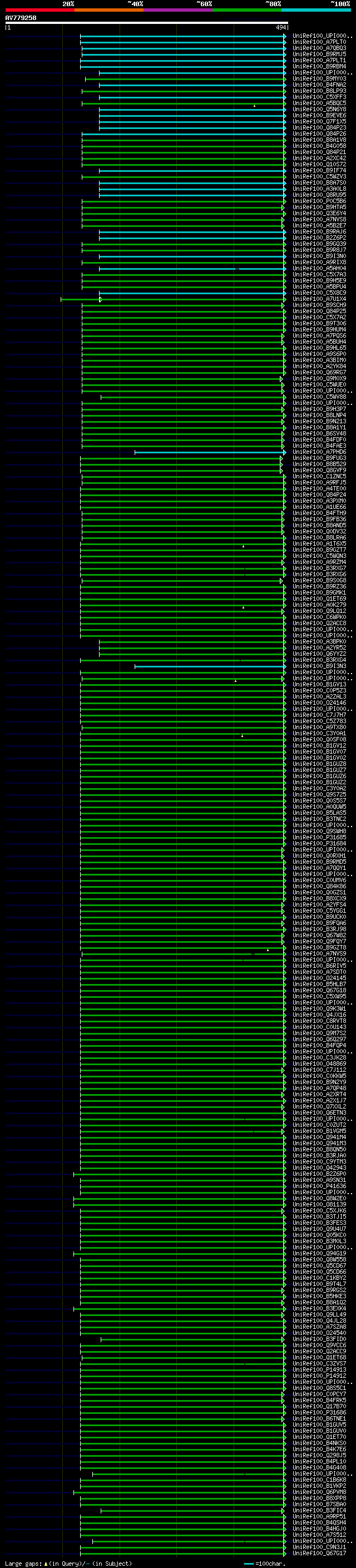Image resolution: width=356 pixels, height=1568 pixels.
Task: Open hit UniRef100_A1UE66
Action: click(x=319, y=507)
